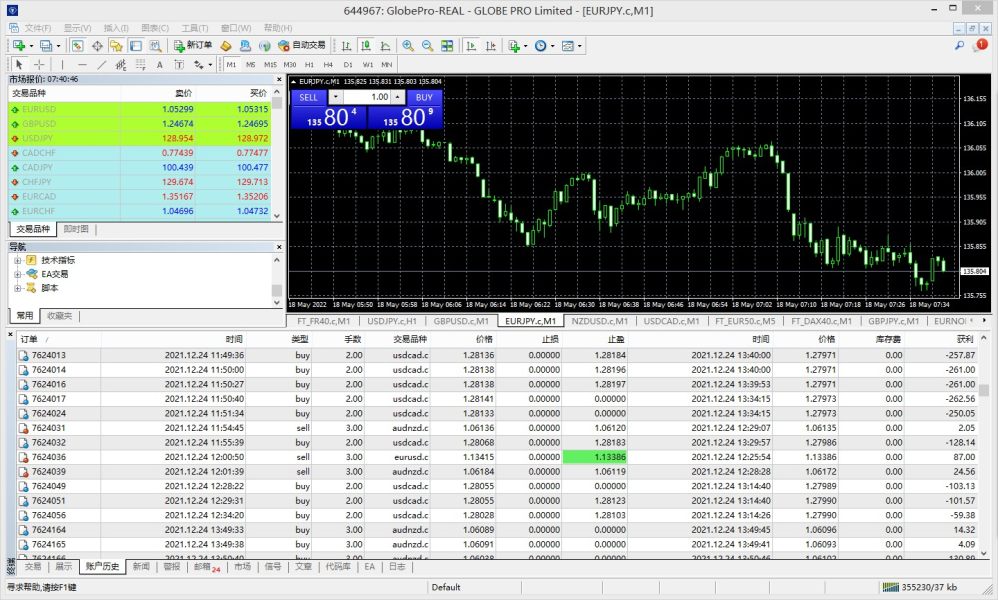Select the crosshair cursor tool
Image resolution: width=998 pixels, height=600 pixels.
tap(40, 65)
